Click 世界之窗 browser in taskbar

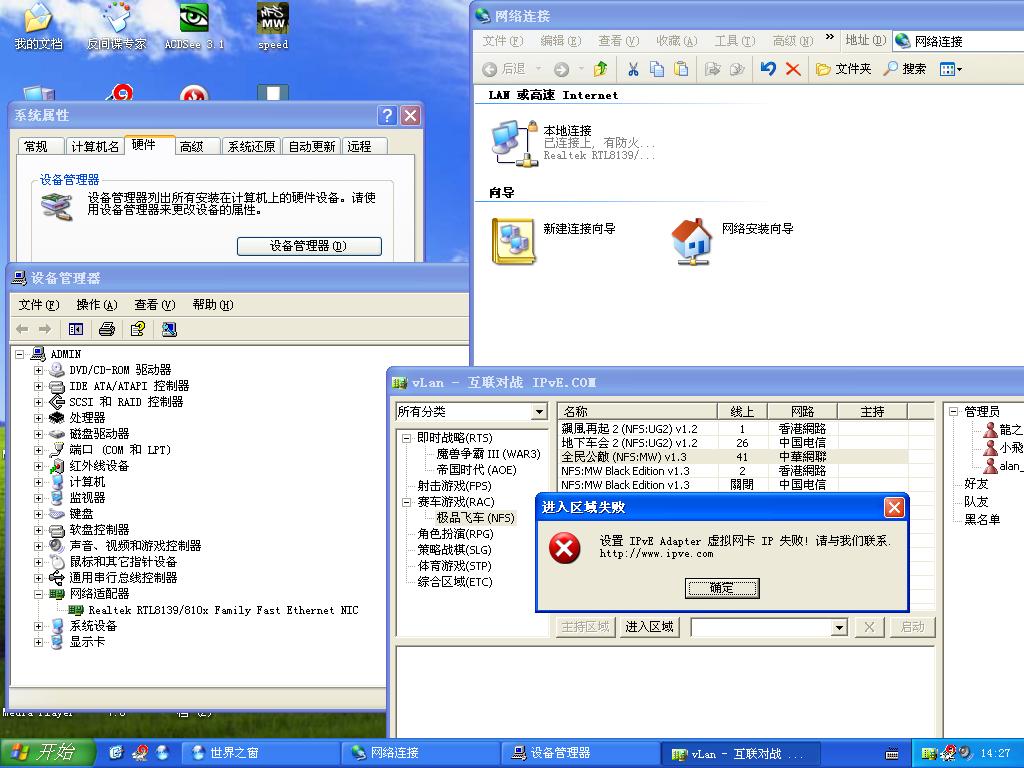click(259, 753)
